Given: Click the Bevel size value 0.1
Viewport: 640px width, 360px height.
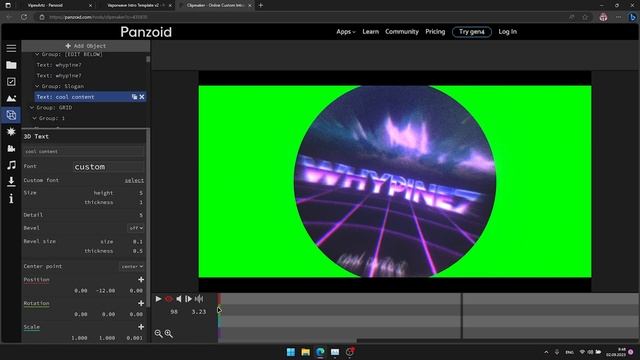Looking at the screenshot, I should tap(138, 242).
